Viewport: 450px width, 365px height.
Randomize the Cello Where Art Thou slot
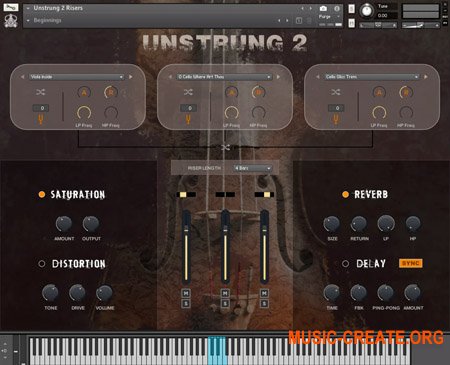[188, 92]
